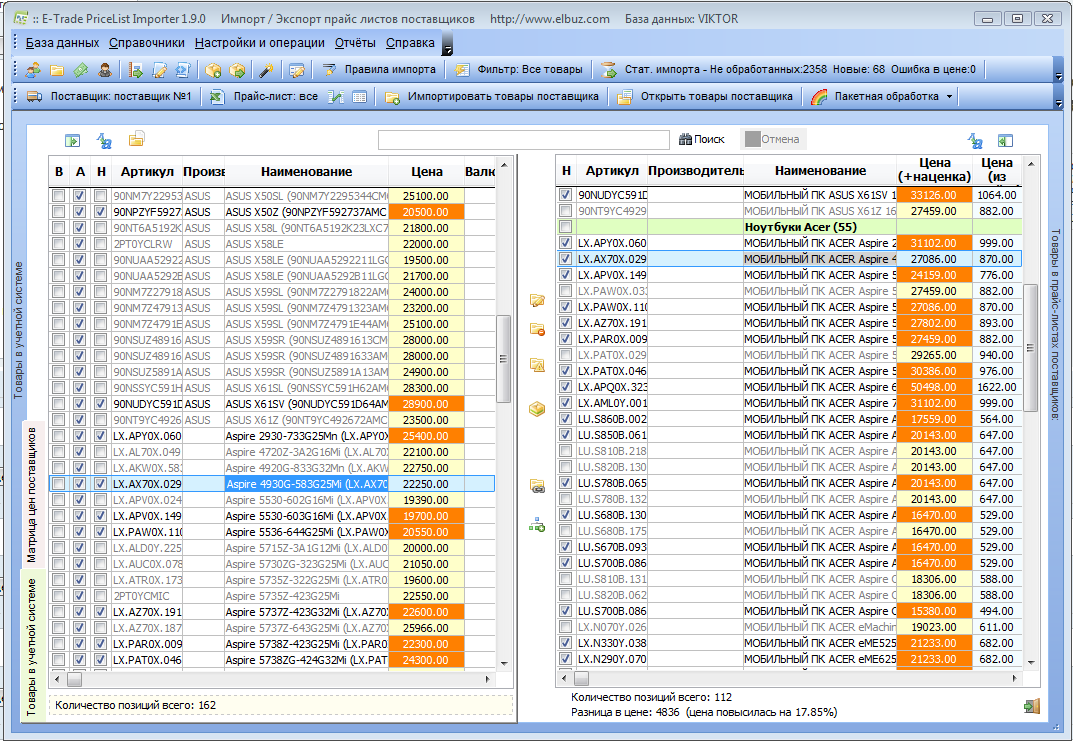Toggle column В checkbox for 90NM7Y22953 row
This screenshot has height=742, width=1073.
coord(59,196)
